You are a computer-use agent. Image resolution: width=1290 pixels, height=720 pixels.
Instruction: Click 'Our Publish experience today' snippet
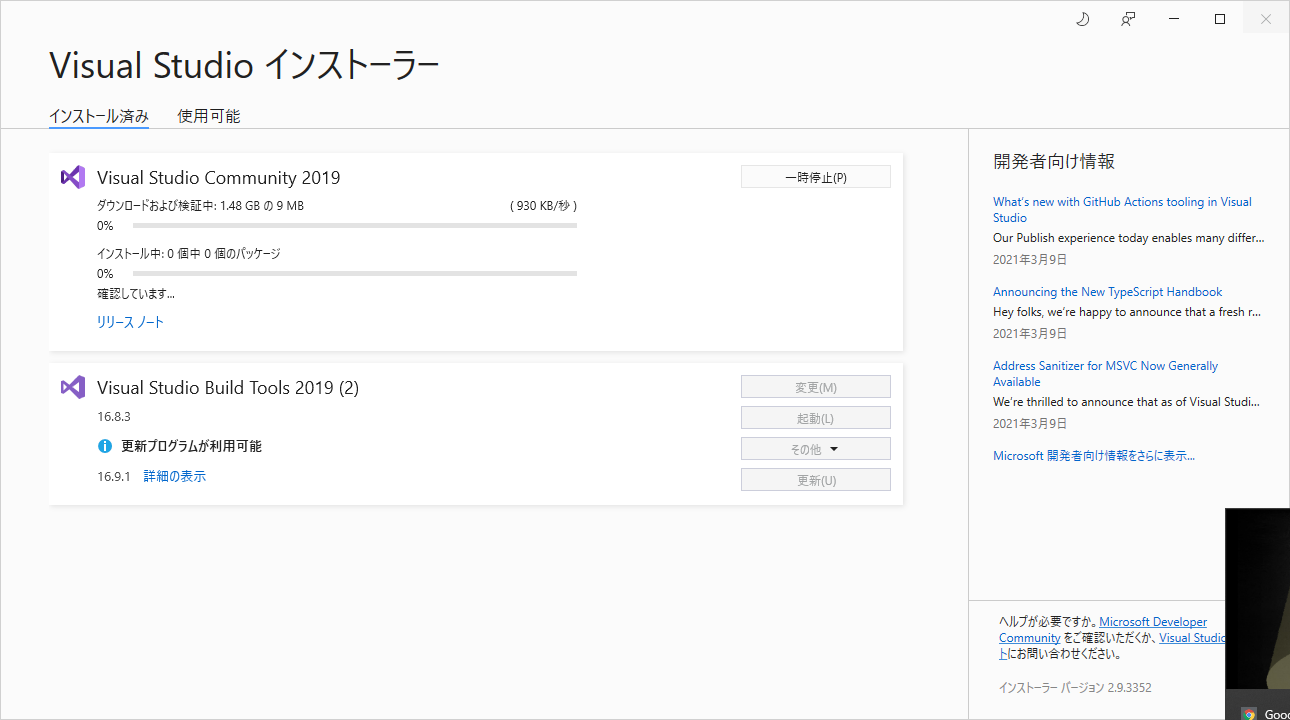click(x=1129, y=238)
